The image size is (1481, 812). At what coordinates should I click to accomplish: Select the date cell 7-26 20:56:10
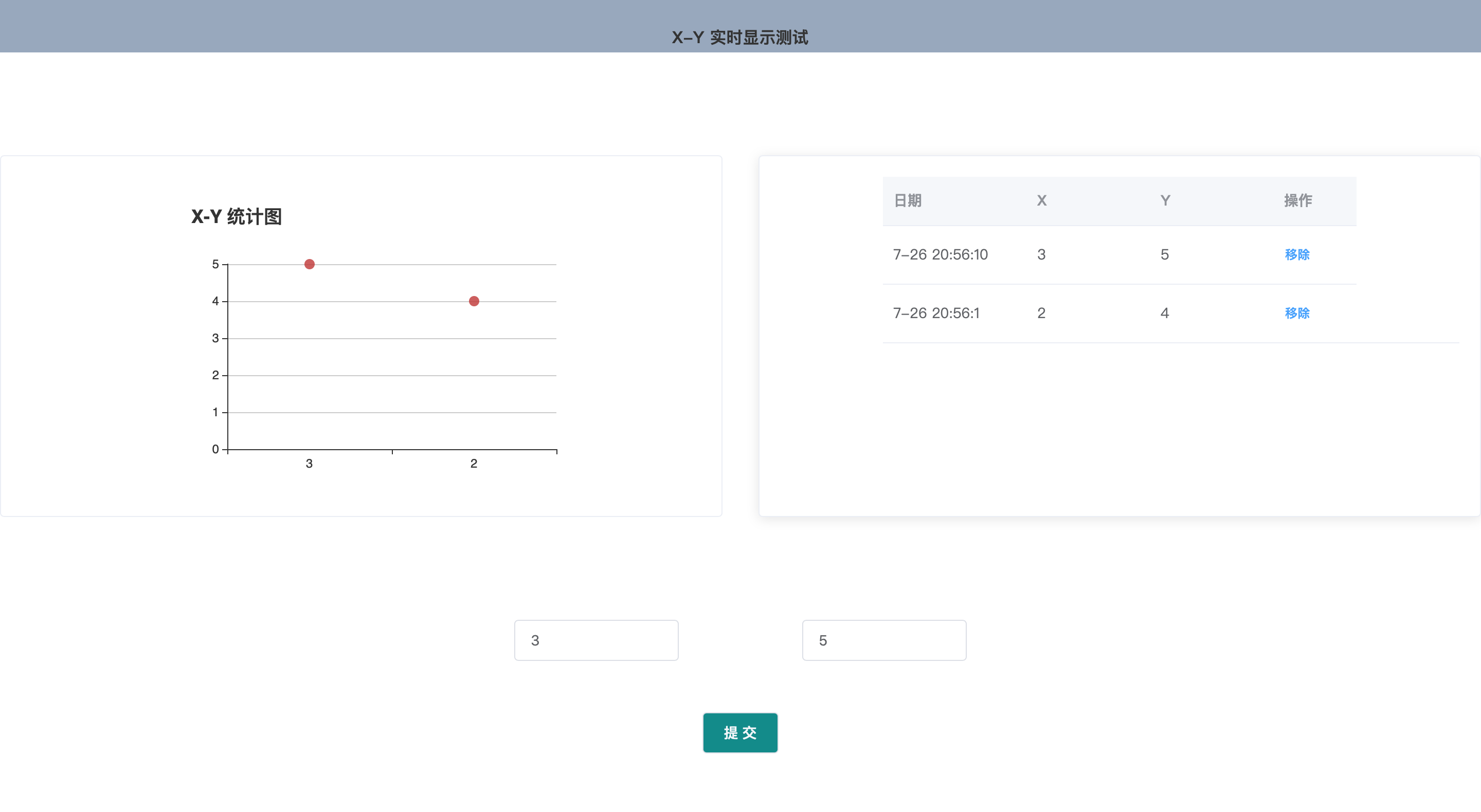940,254
